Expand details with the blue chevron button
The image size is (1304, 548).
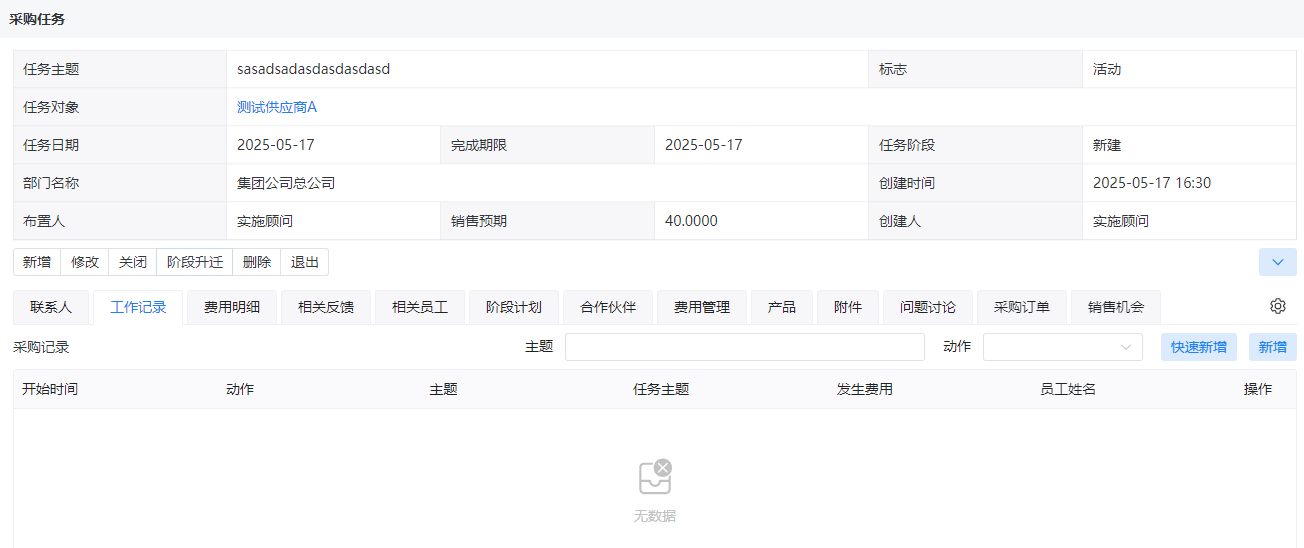(x=1278, y=262)
